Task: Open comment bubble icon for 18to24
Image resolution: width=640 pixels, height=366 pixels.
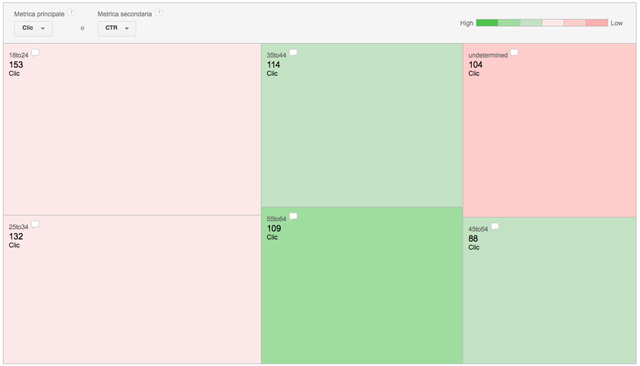Action: (x=36, y=53)
